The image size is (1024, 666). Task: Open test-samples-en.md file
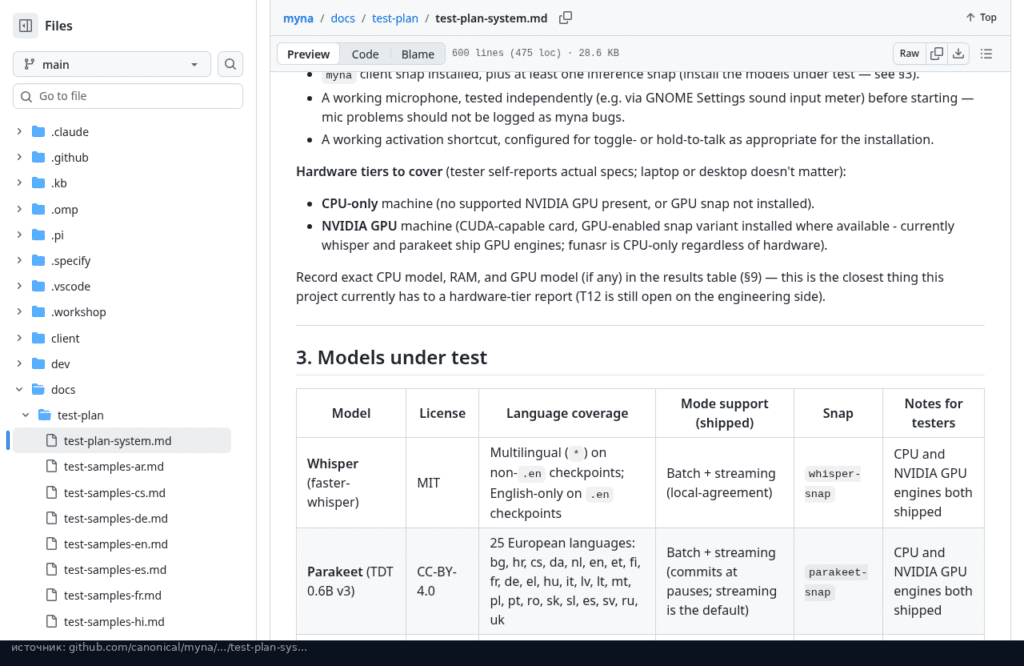tap(116, 544)
